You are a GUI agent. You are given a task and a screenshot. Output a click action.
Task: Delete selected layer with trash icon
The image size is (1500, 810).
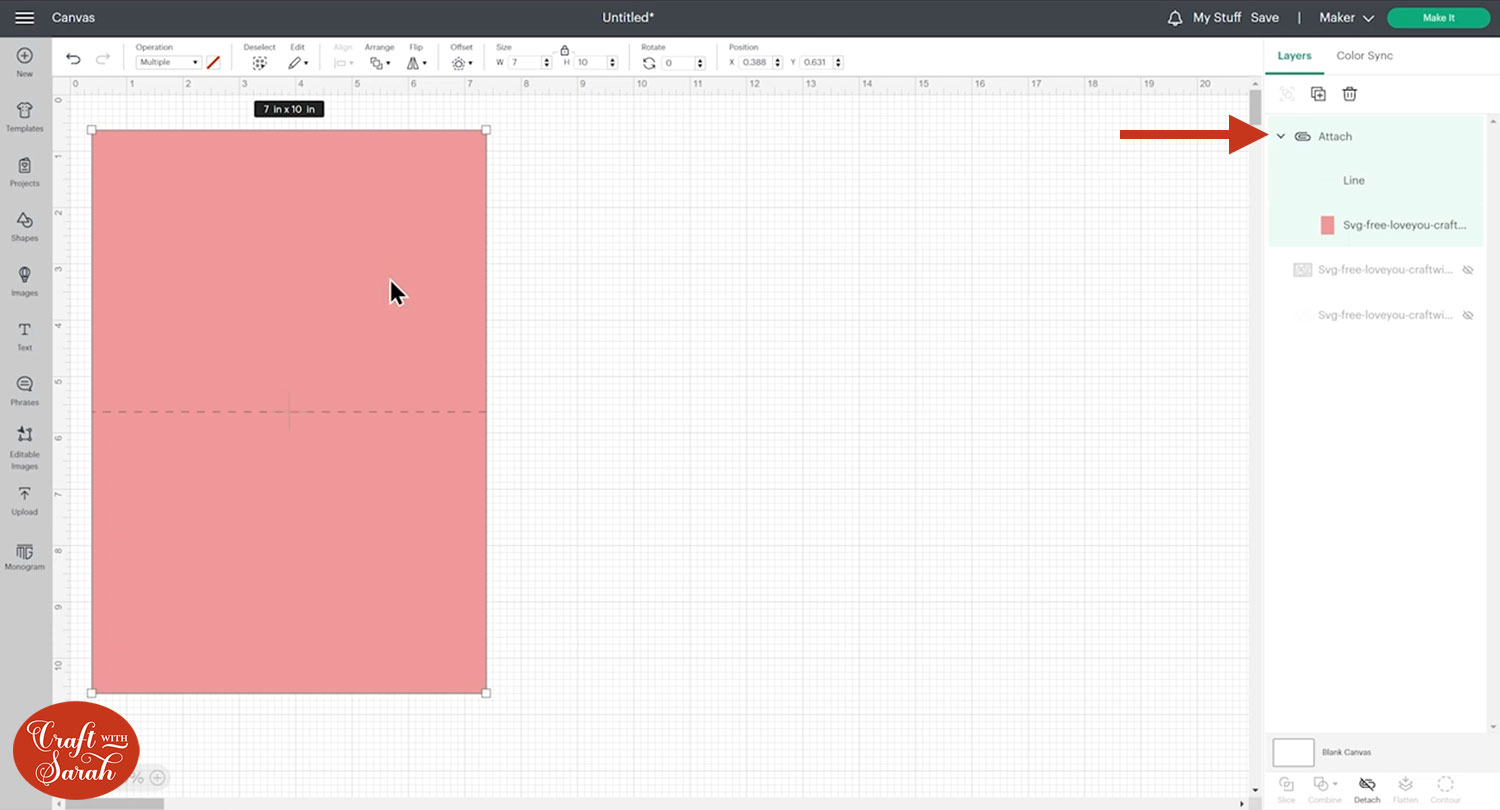[1349, 94]
